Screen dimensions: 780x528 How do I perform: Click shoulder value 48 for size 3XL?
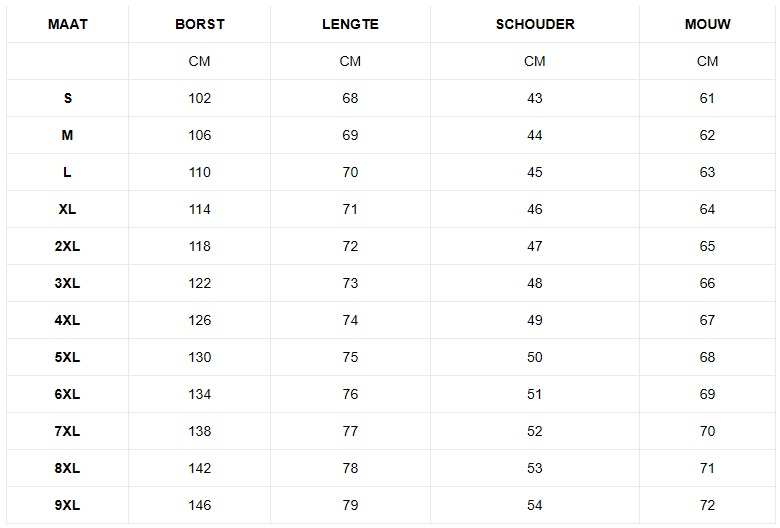coord(535,283)
